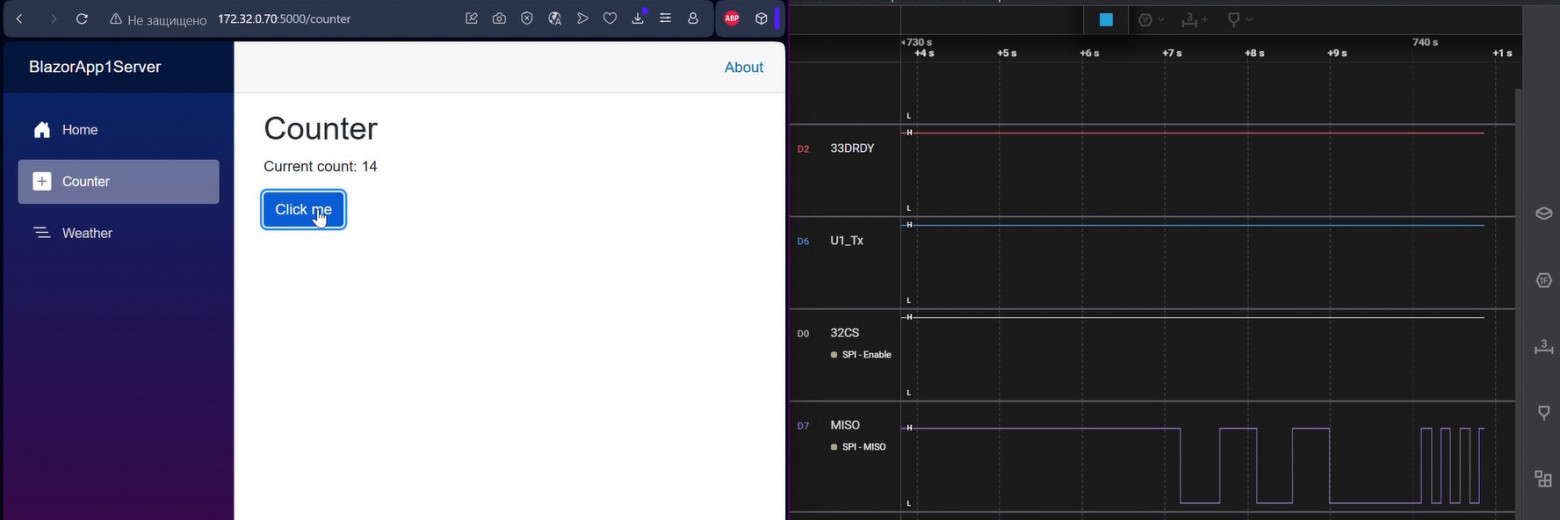Select the MISO channel label
This screenshot has height=520, width=1560.
[x=845, y=425]
